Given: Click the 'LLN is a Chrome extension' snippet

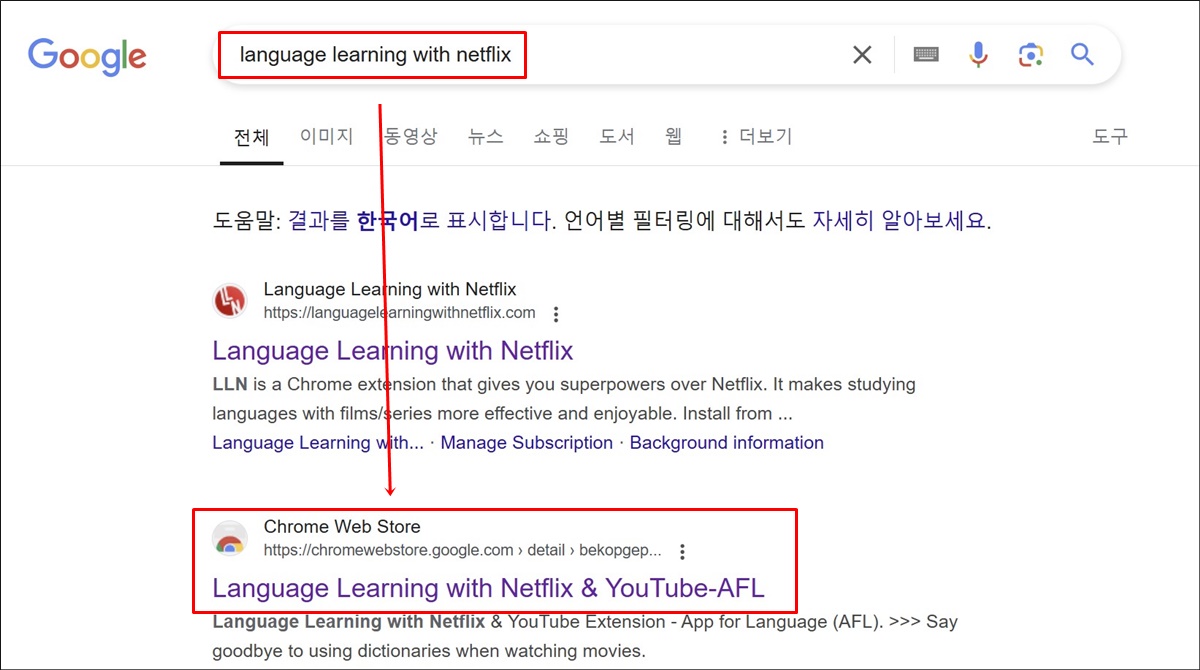Looking at the screenshot, I should point(564,399).
